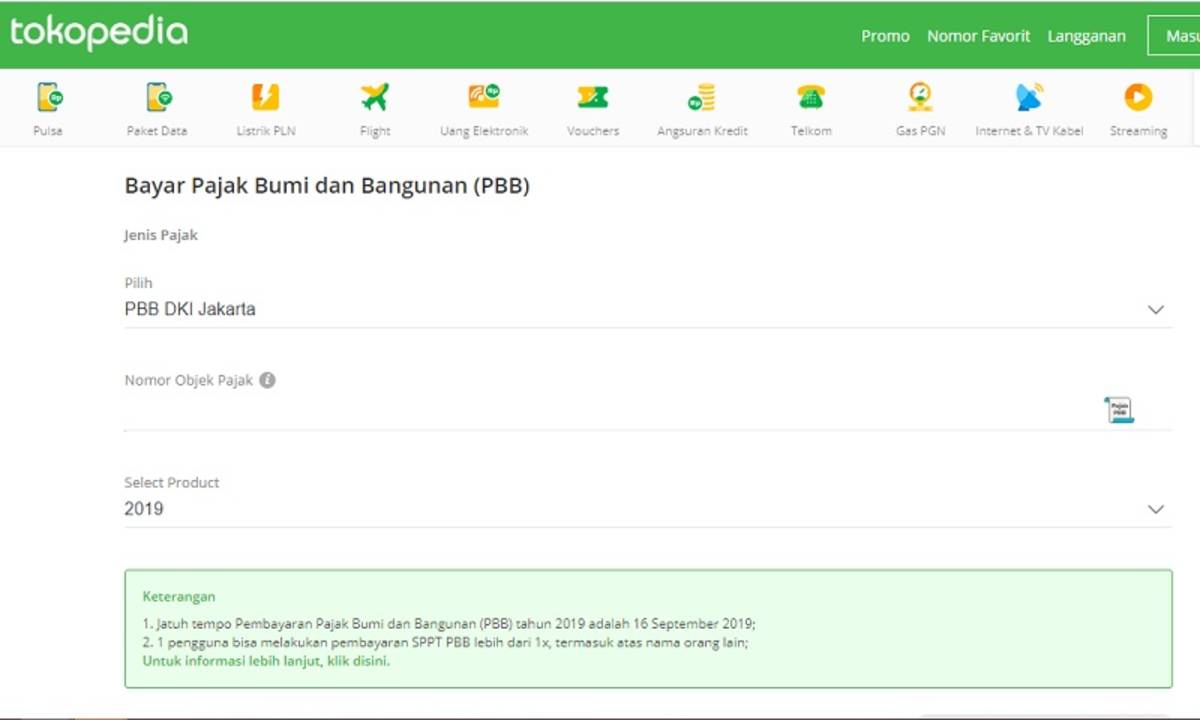The width and height of the screenshot is (1200, 720).
Task: Click the Nomor Objek Pajak info icon
Action: (267, 380)
